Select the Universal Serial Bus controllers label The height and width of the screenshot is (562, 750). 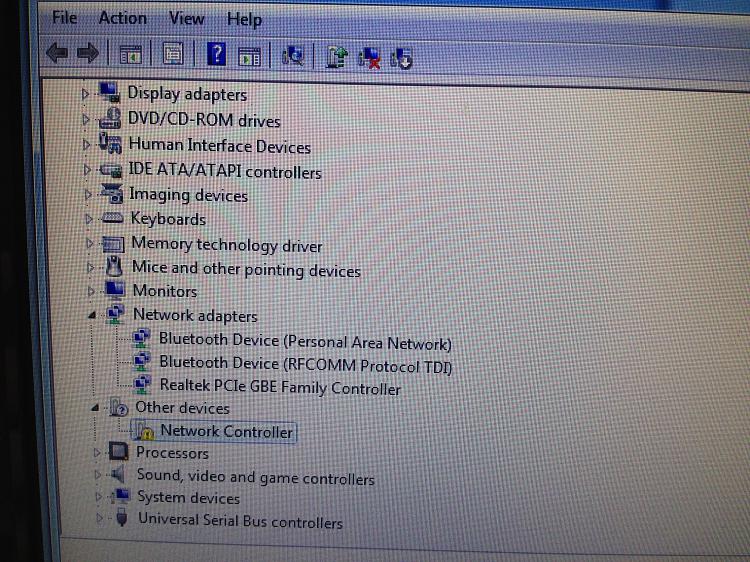point(240,520)
